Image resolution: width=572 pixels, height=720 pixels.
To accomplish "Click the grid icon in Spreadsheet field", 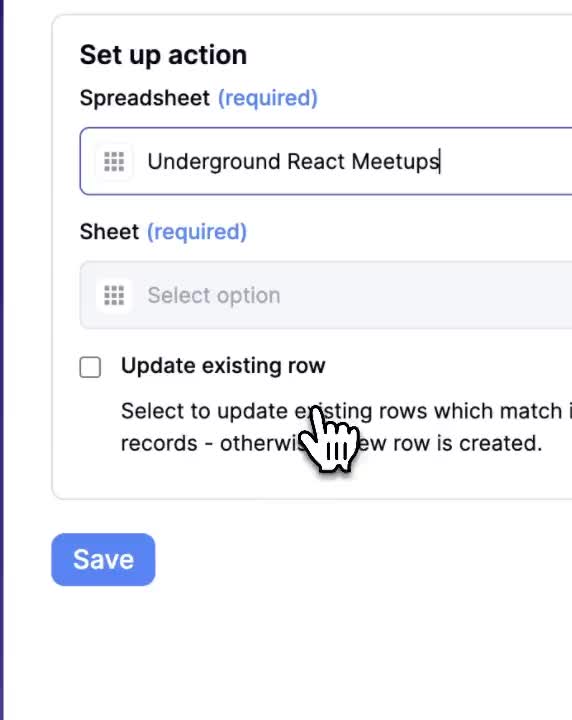I will click(x=114, y=162).
